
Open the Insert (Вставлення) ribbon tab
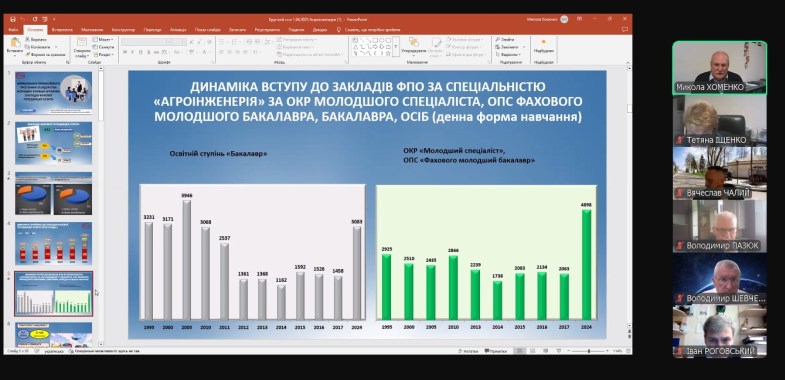tap(62, 30)
